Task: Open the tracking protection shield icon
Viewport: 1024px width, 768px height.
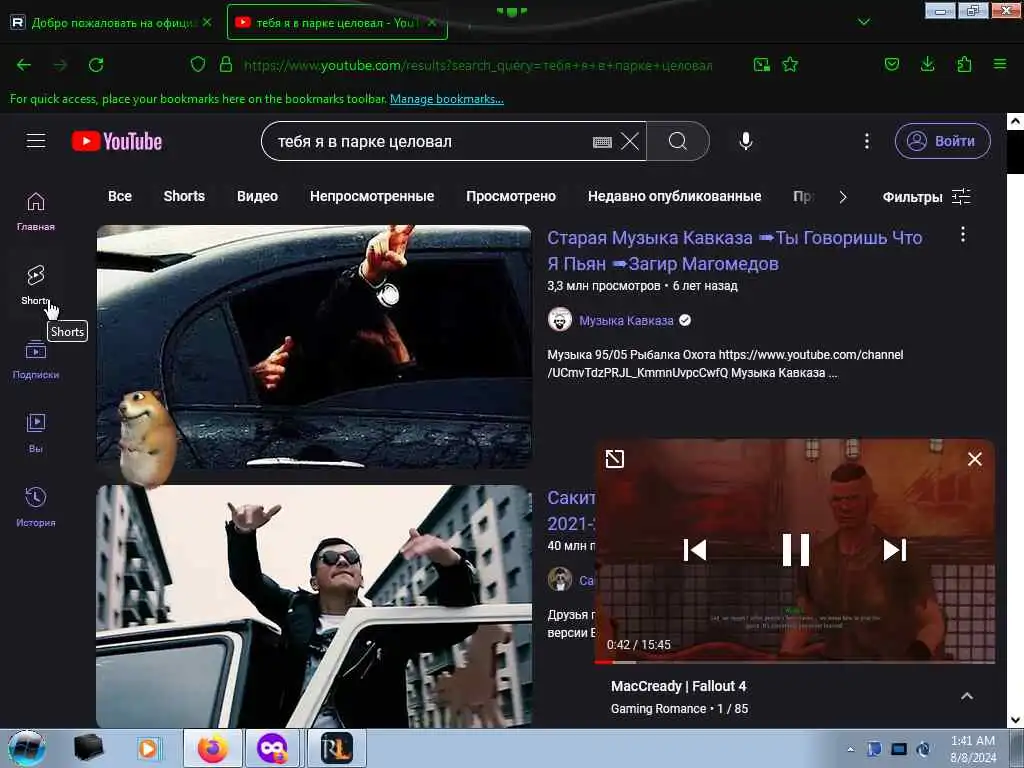Action: (198, 64)
